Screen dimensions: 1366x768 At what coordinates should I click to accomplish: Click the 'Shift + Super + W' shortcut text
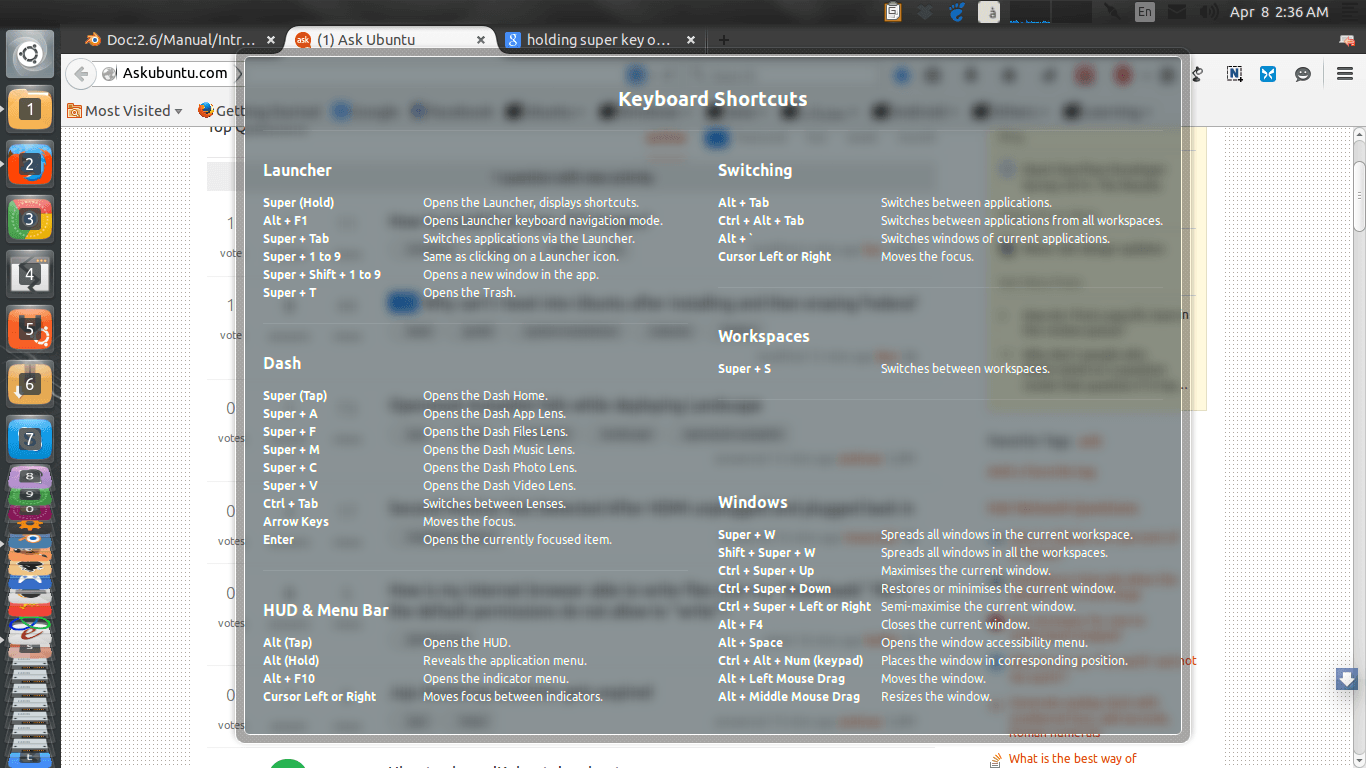pos(767,553)
